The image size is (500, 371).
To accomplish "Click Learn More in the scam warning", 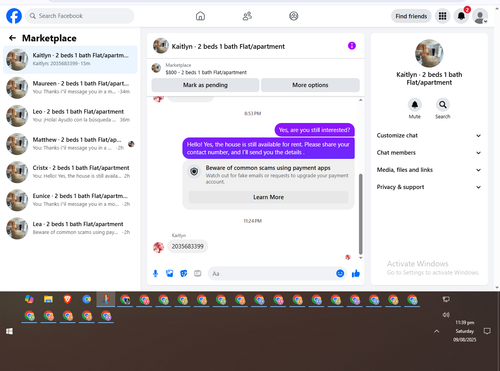I will tap(268, 197).
